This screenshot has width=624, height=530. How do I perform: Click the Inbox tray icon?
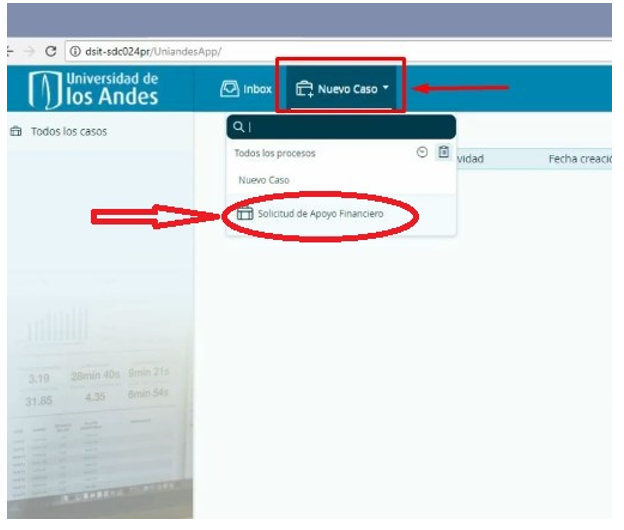[x=230, y=89]
